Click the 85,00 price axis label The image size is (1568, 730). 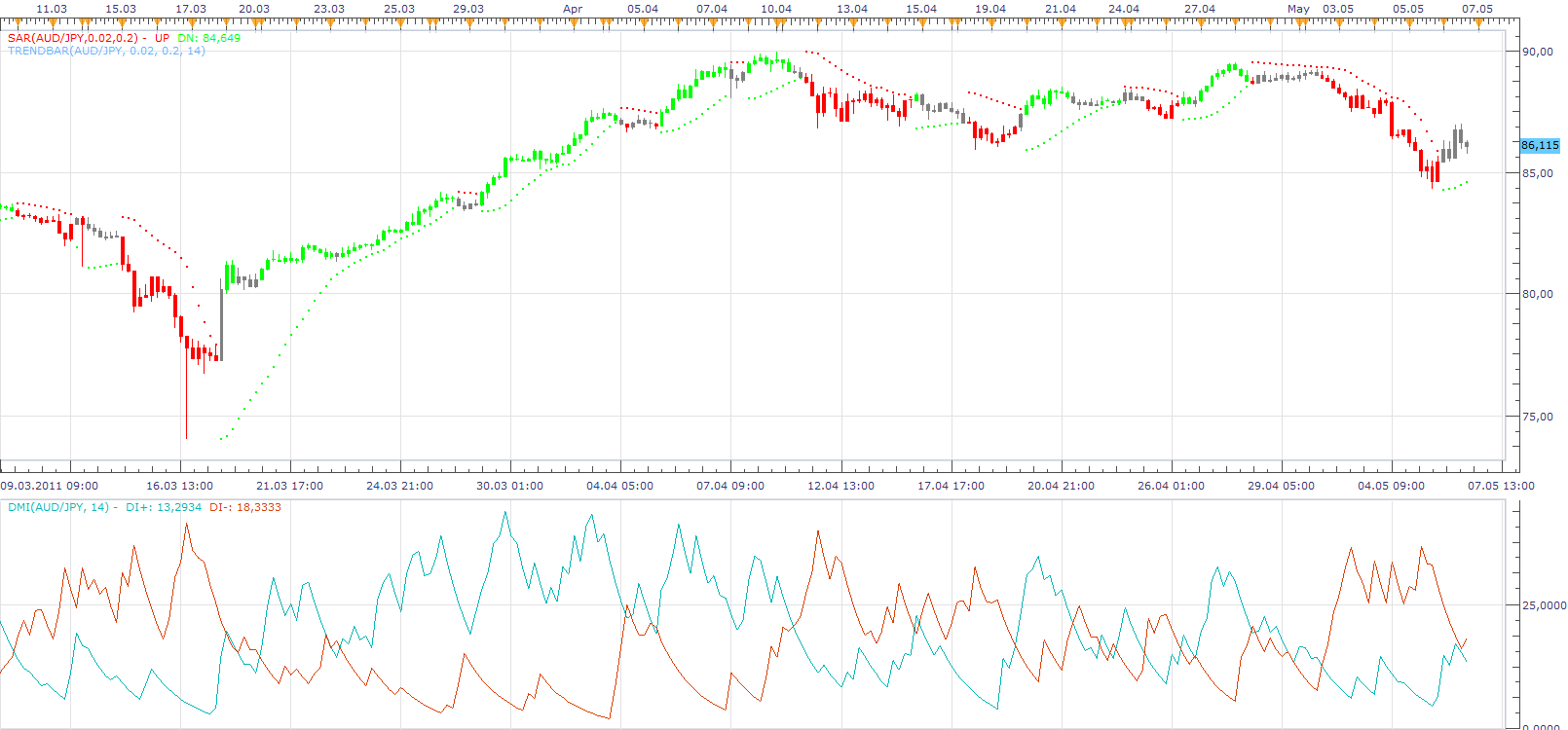pyautogui.click(x=1538, y=173)
